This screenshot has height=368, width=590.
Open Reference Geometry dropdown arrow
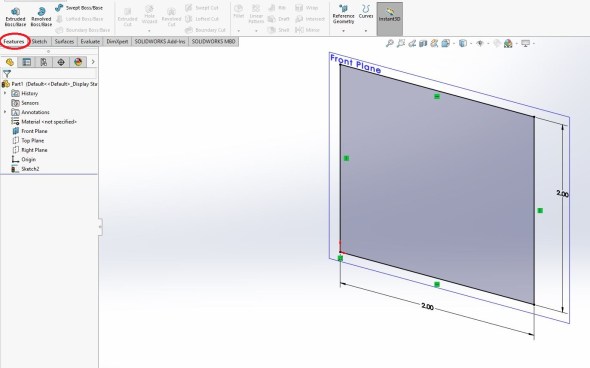(x=343, y=31)
